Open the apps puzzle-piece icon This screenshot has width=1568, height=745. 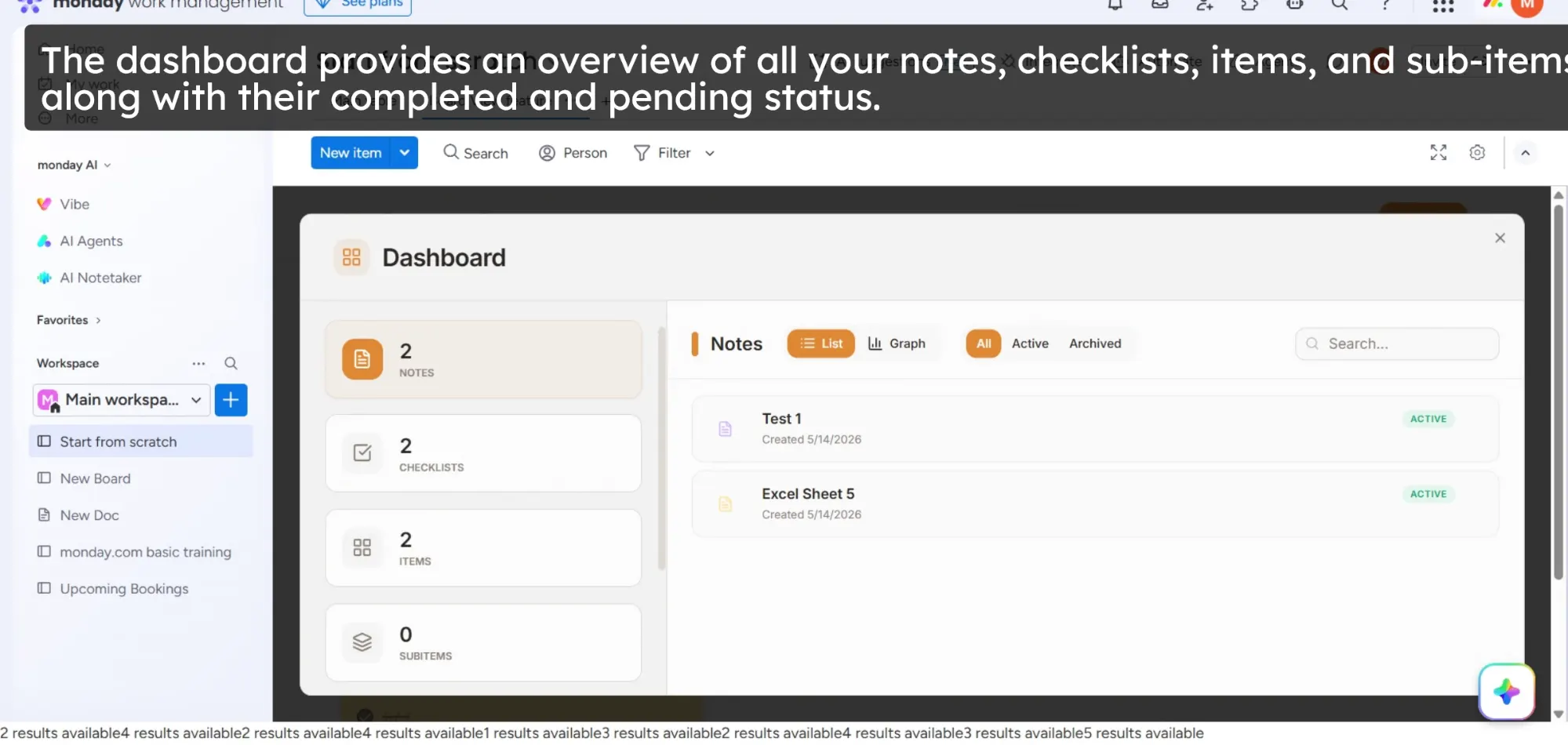tap(1250, 5)
